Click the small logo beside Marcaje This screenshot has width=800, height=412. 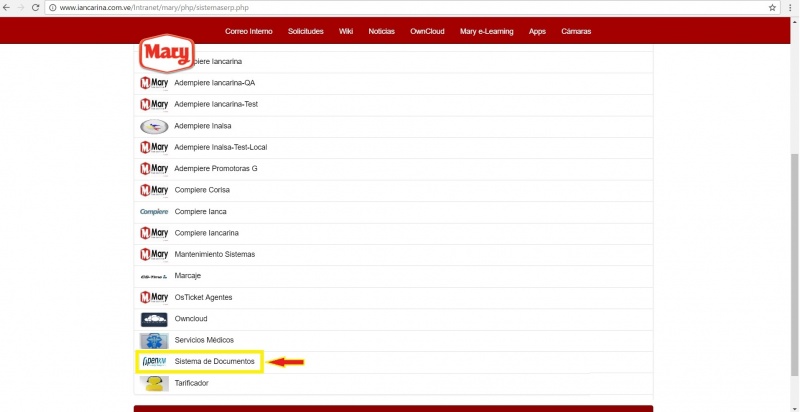click(x=154, y=276)
